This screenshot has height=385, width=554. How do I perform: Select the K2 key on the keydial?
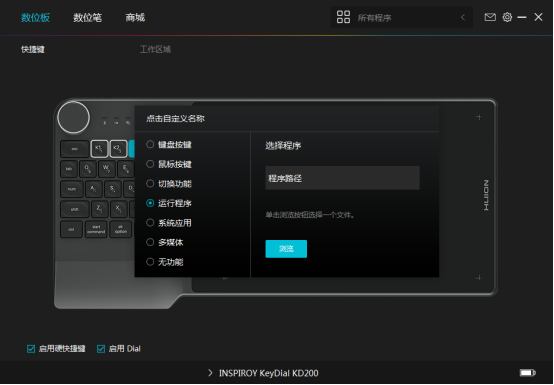point(118,149)
